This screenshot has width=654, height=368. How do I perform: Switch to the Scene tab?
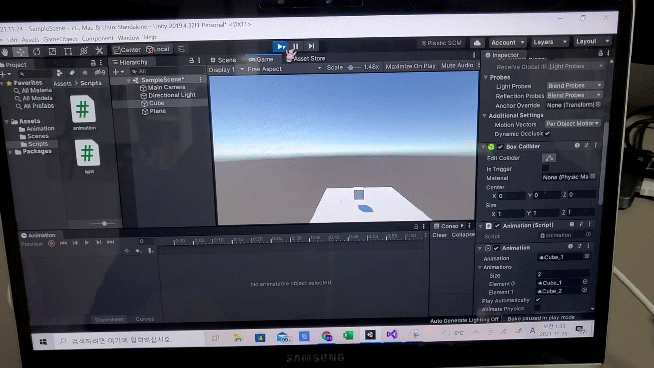click(x=223, y=60)
